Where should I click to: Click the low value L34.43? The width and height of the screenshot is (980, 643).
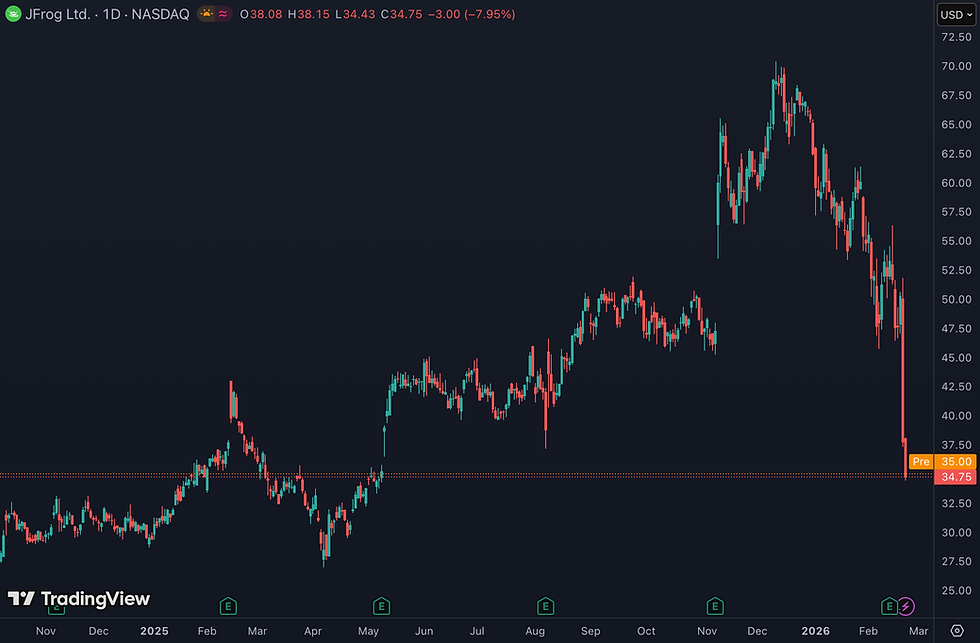tap(355, 14)
